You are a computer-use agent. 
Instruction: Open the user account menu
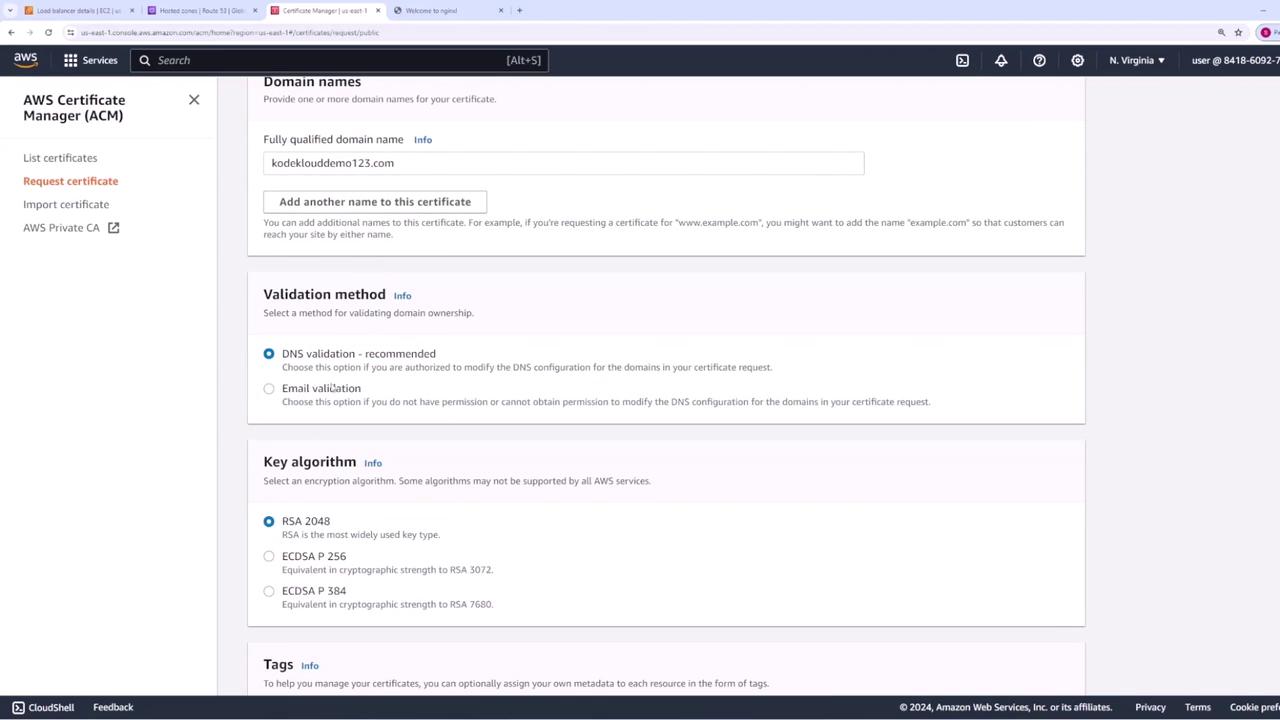coord(1235,60)
